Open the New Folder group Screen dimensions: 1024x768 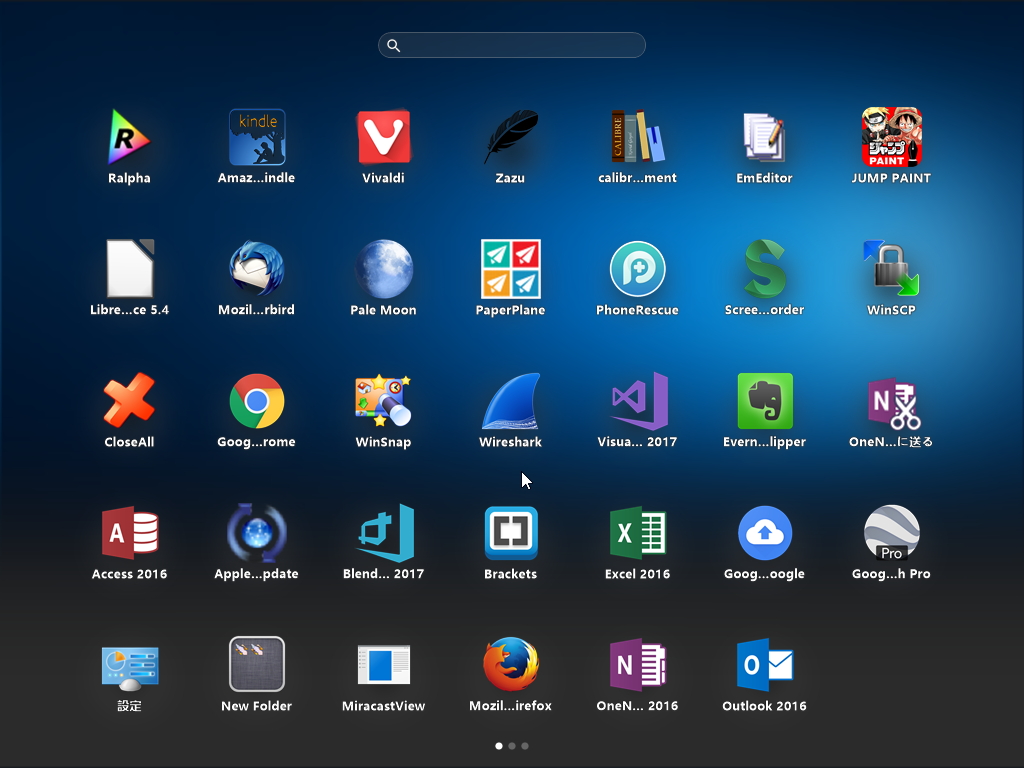coord(257,664)
